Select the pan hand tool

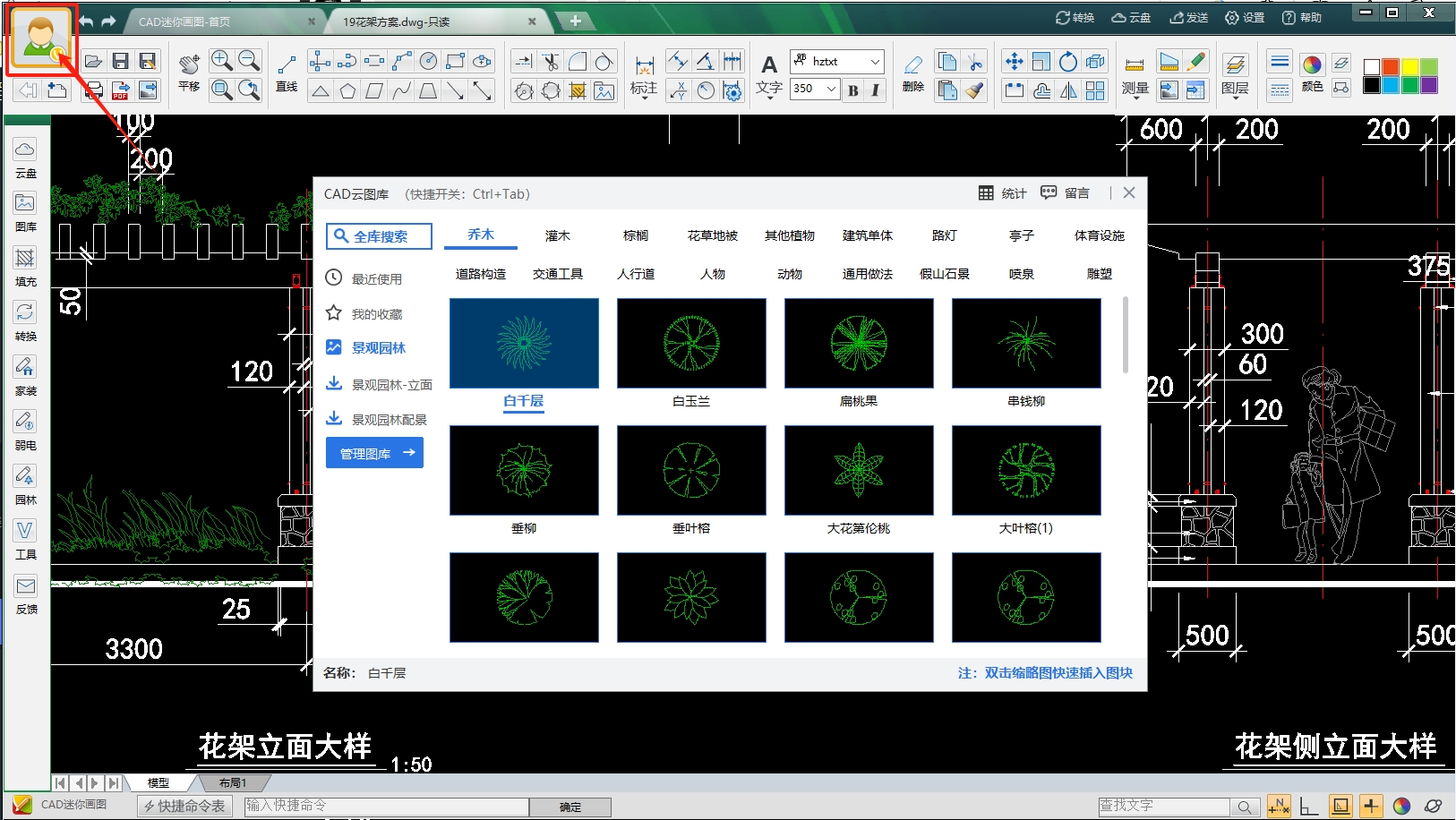click(x=189, y=63)
